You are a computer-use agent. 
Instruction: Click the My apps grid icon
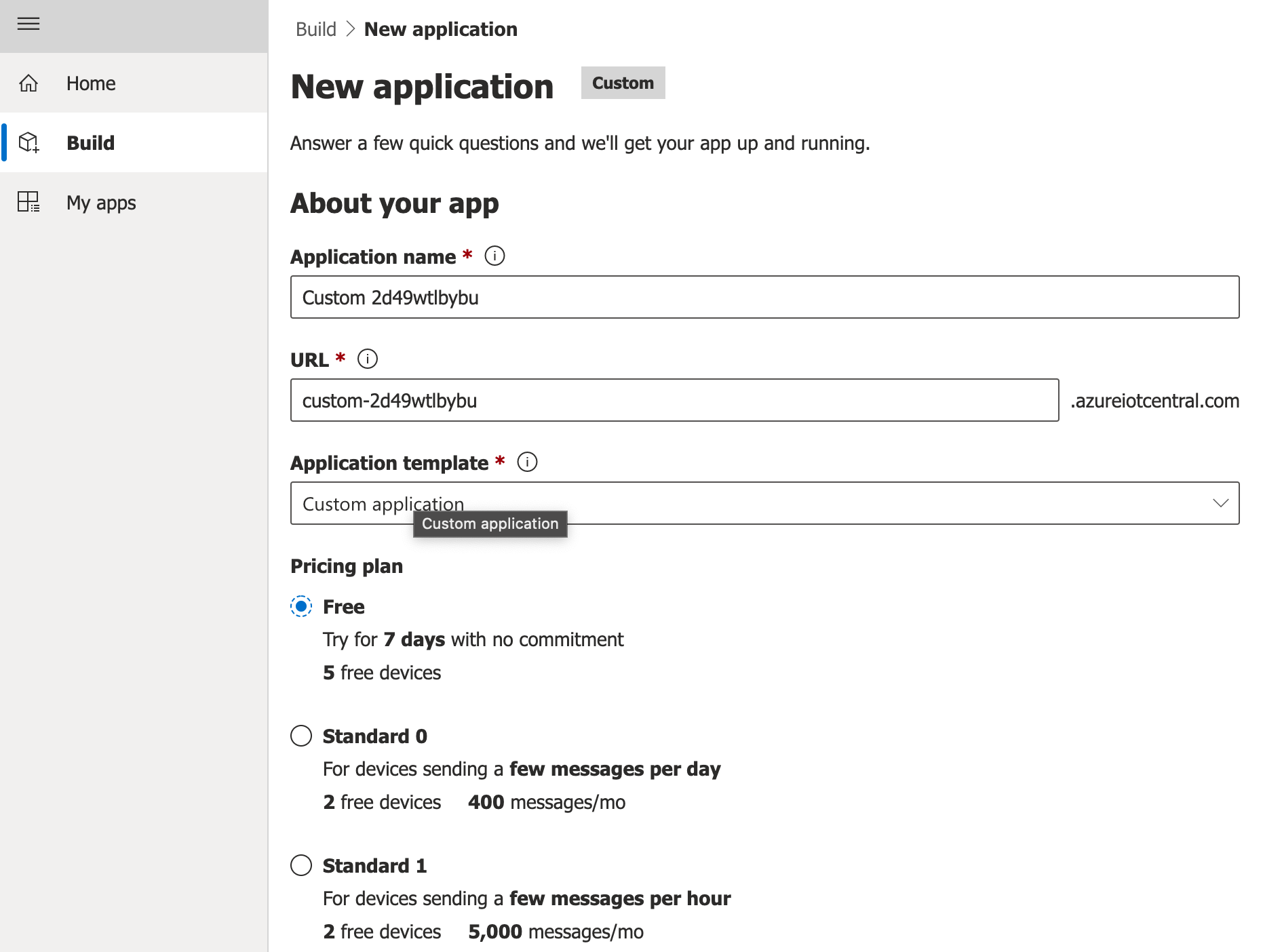click(28, 202)
